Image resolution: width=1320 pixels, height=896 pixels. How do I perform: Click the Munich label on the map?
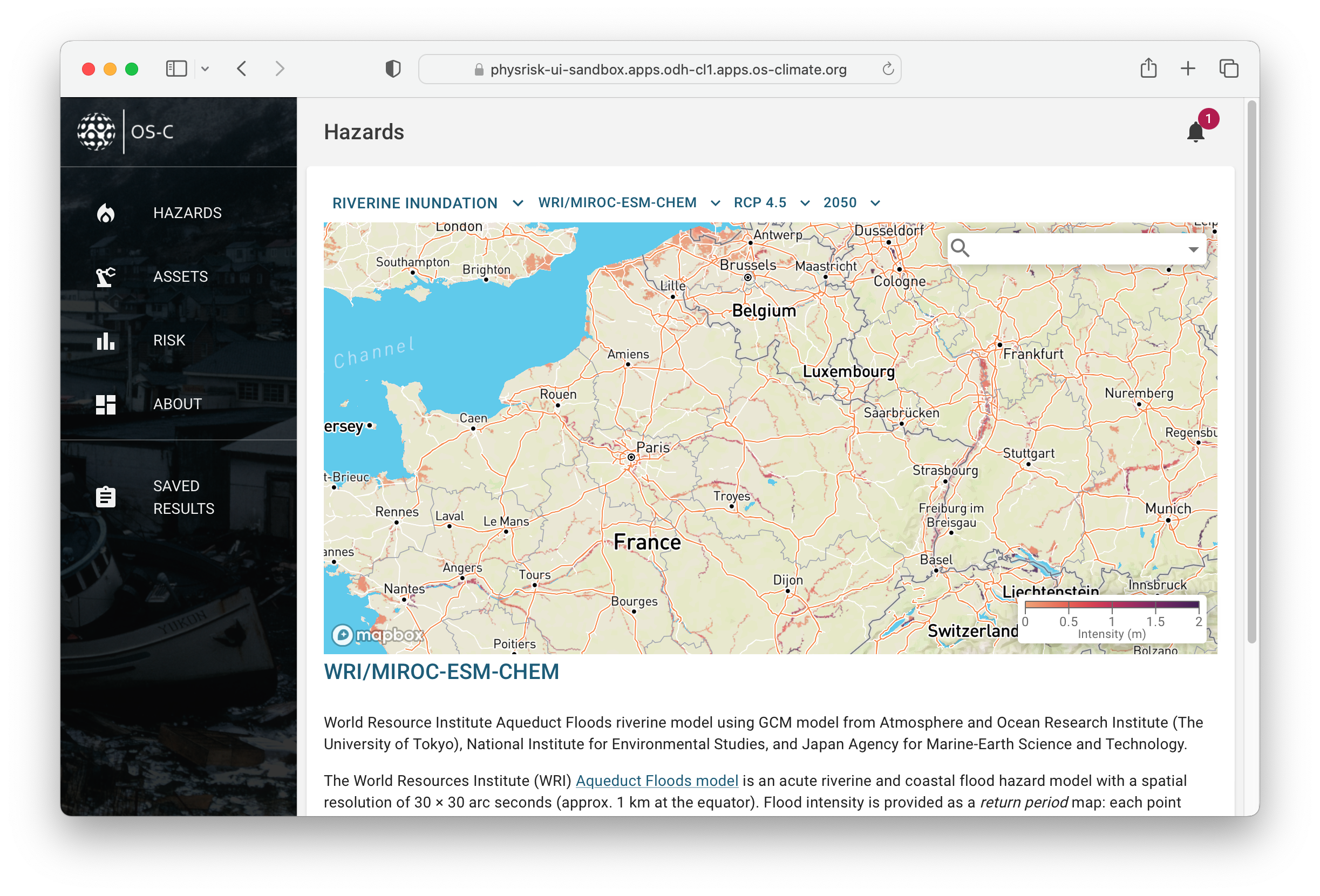pyautogui.click(x=1168, y=508)
